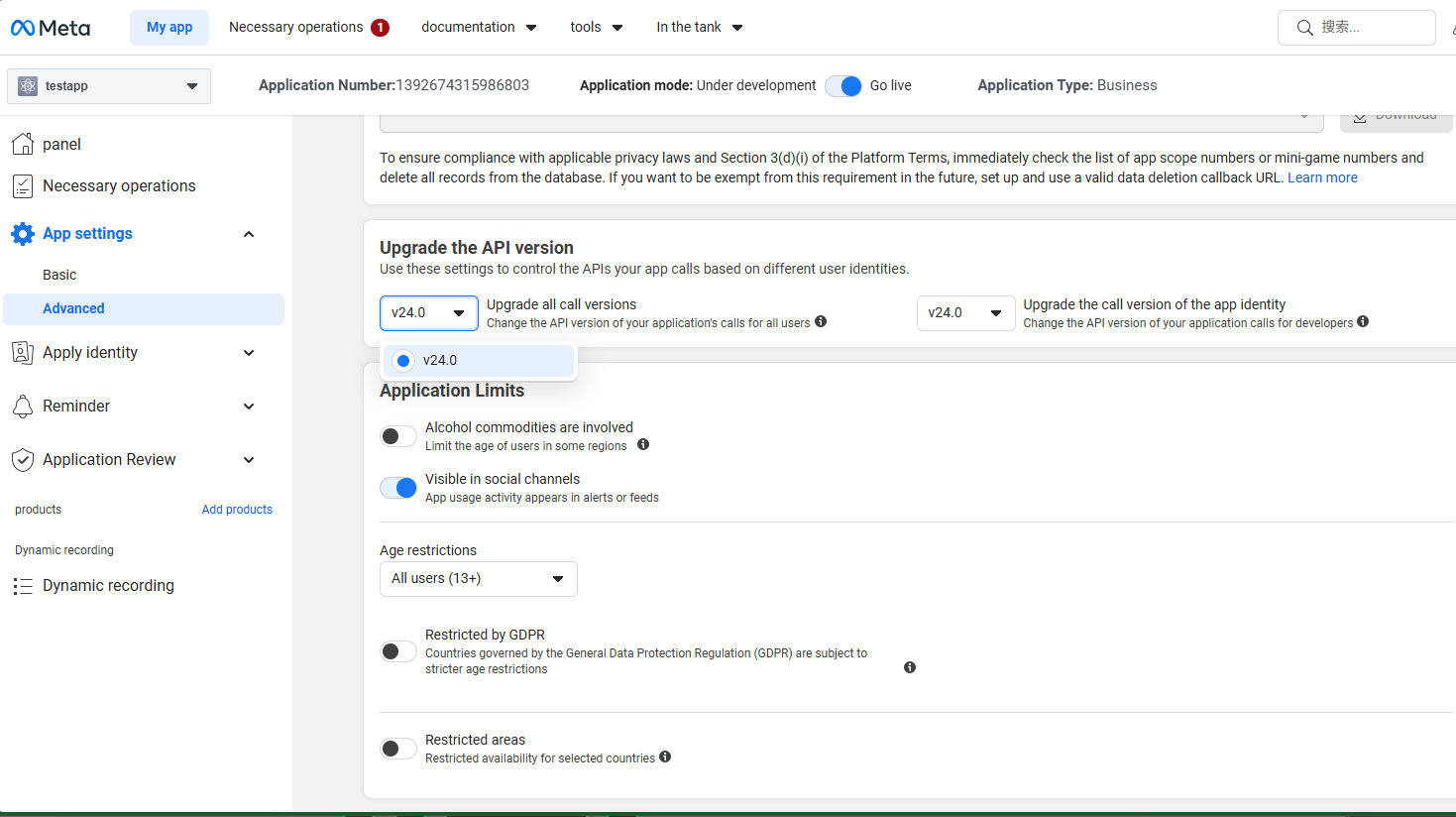Enable Alcohol commodities are involved toggle
This screenshot has height=817, width=1456.
398,436
